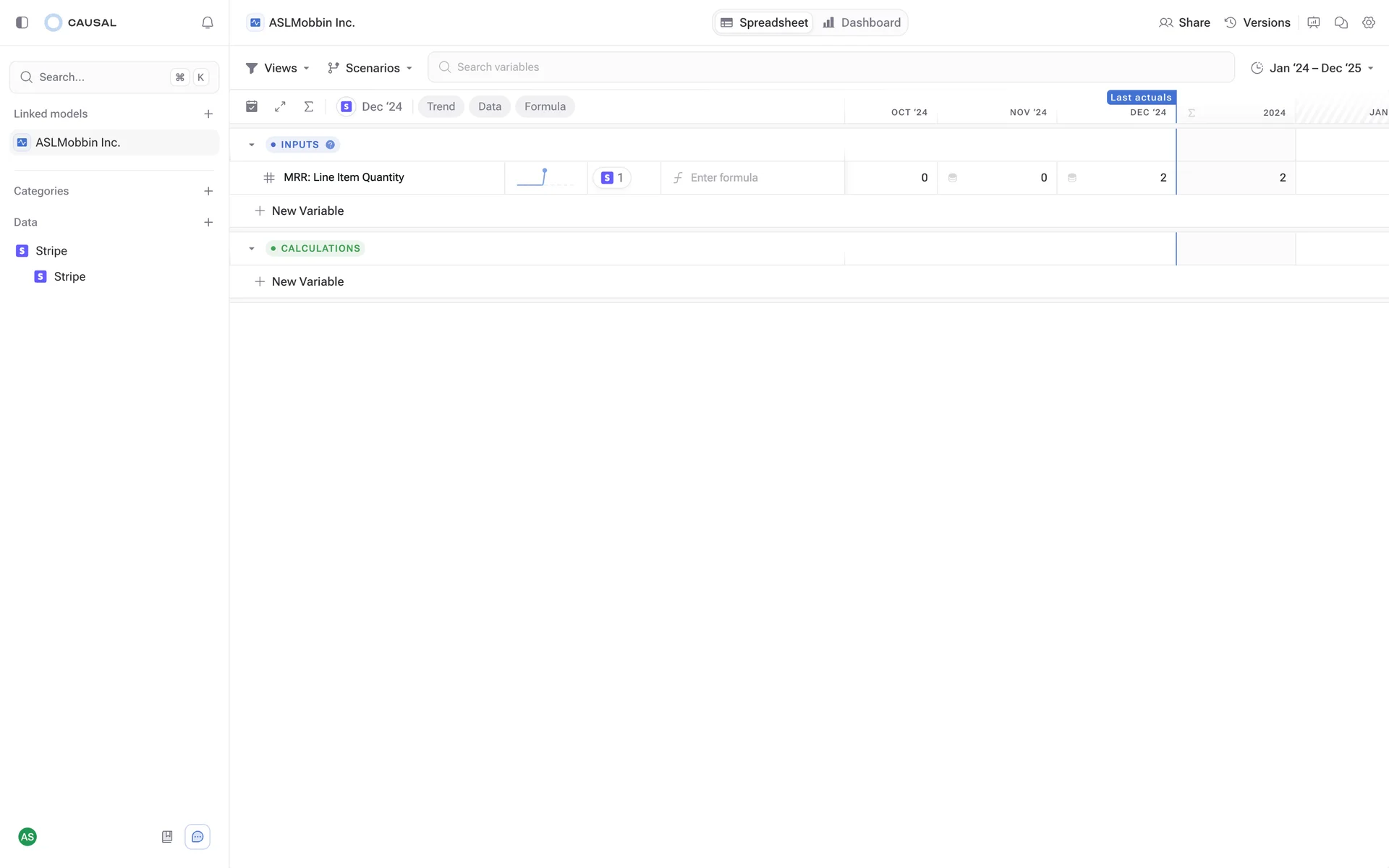Switch to the Dashboard tab
Image resolution: width=1389 pixels, height=868 pixels.
click(862, 22)
